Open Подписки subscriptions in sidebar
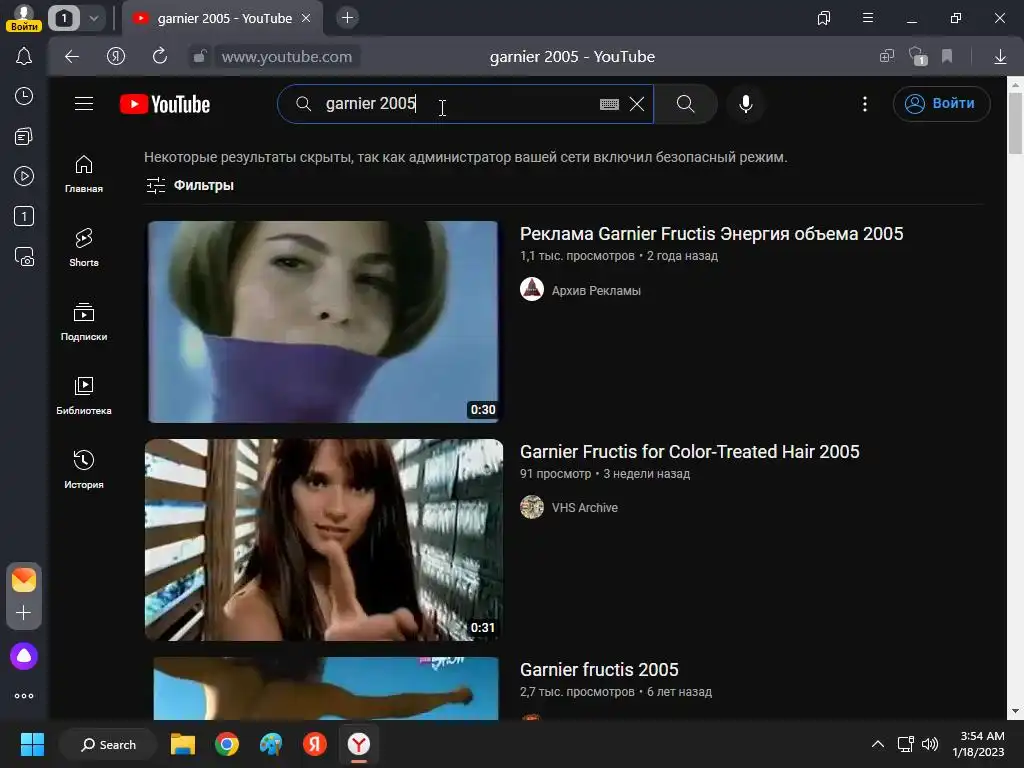 [84, 322]
